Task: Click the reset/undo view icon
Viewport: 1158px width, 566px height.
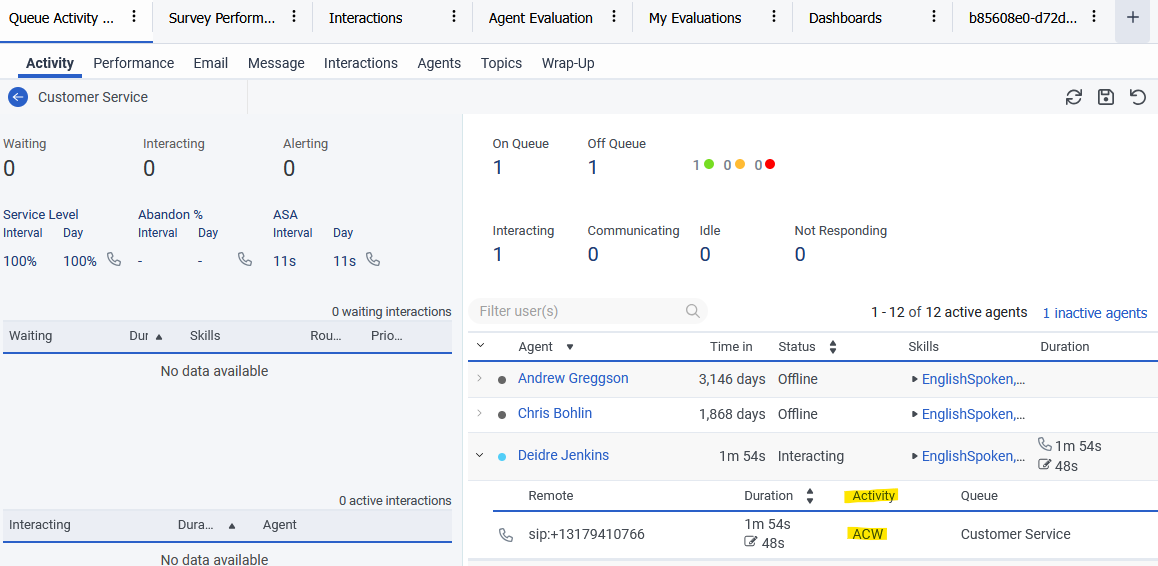Action: tap(1137, 97)
